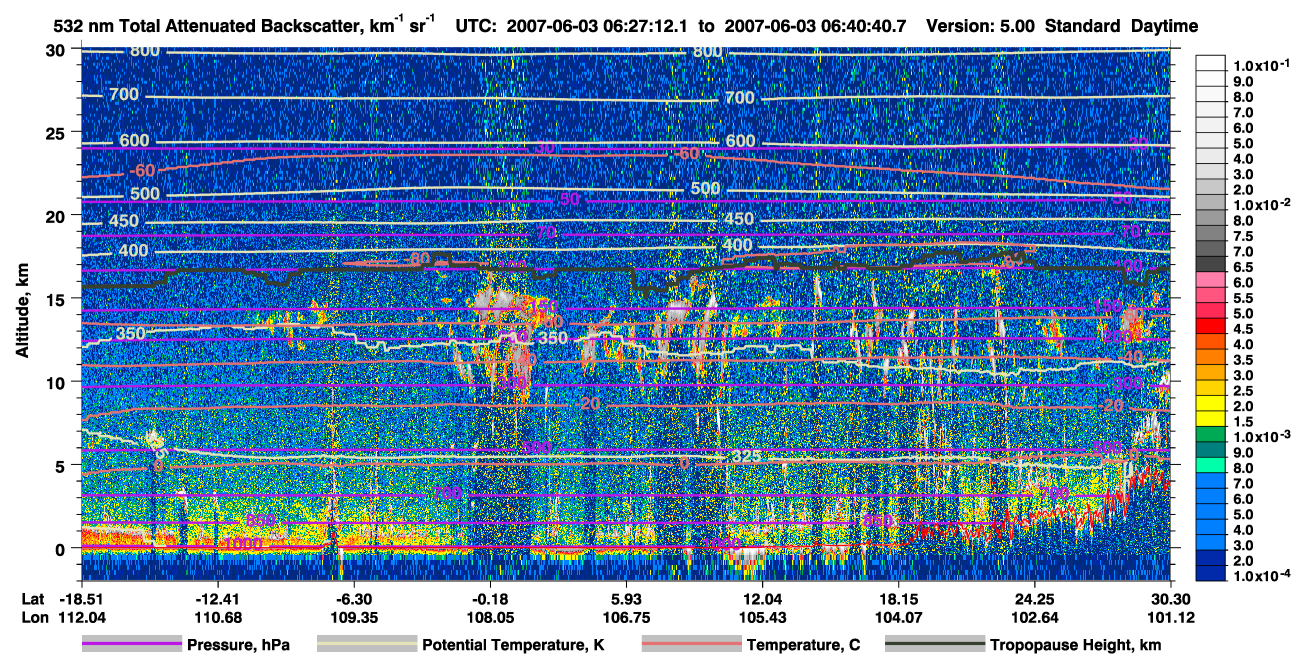Click latitude value '18.15'

(898, 599)
